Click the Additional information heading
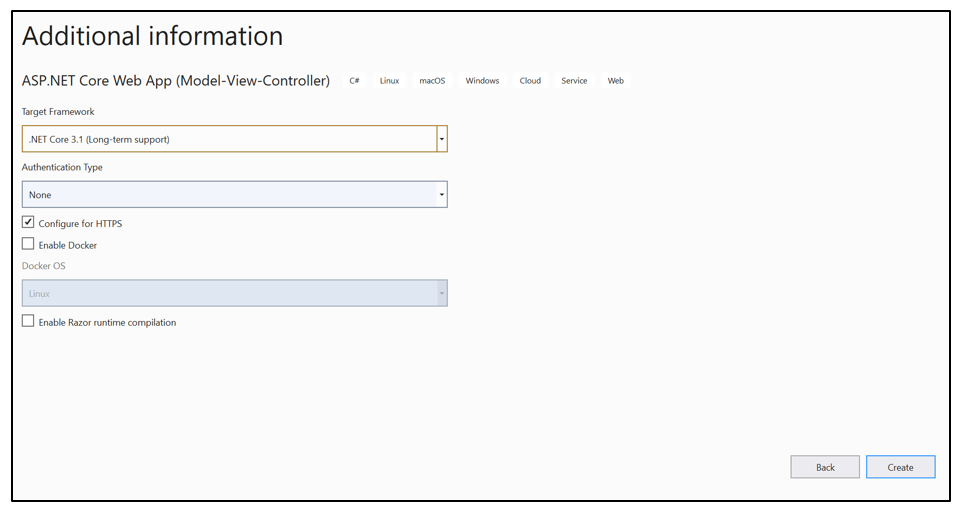 pyautogui.click(x=152, y=37)
